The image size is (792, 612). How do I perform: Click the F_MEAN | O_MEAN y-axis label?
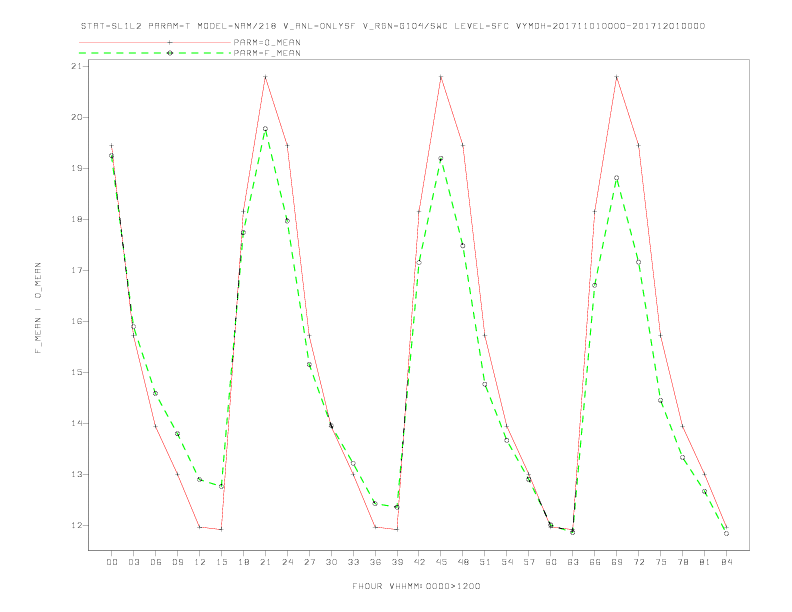coord(38,308)
